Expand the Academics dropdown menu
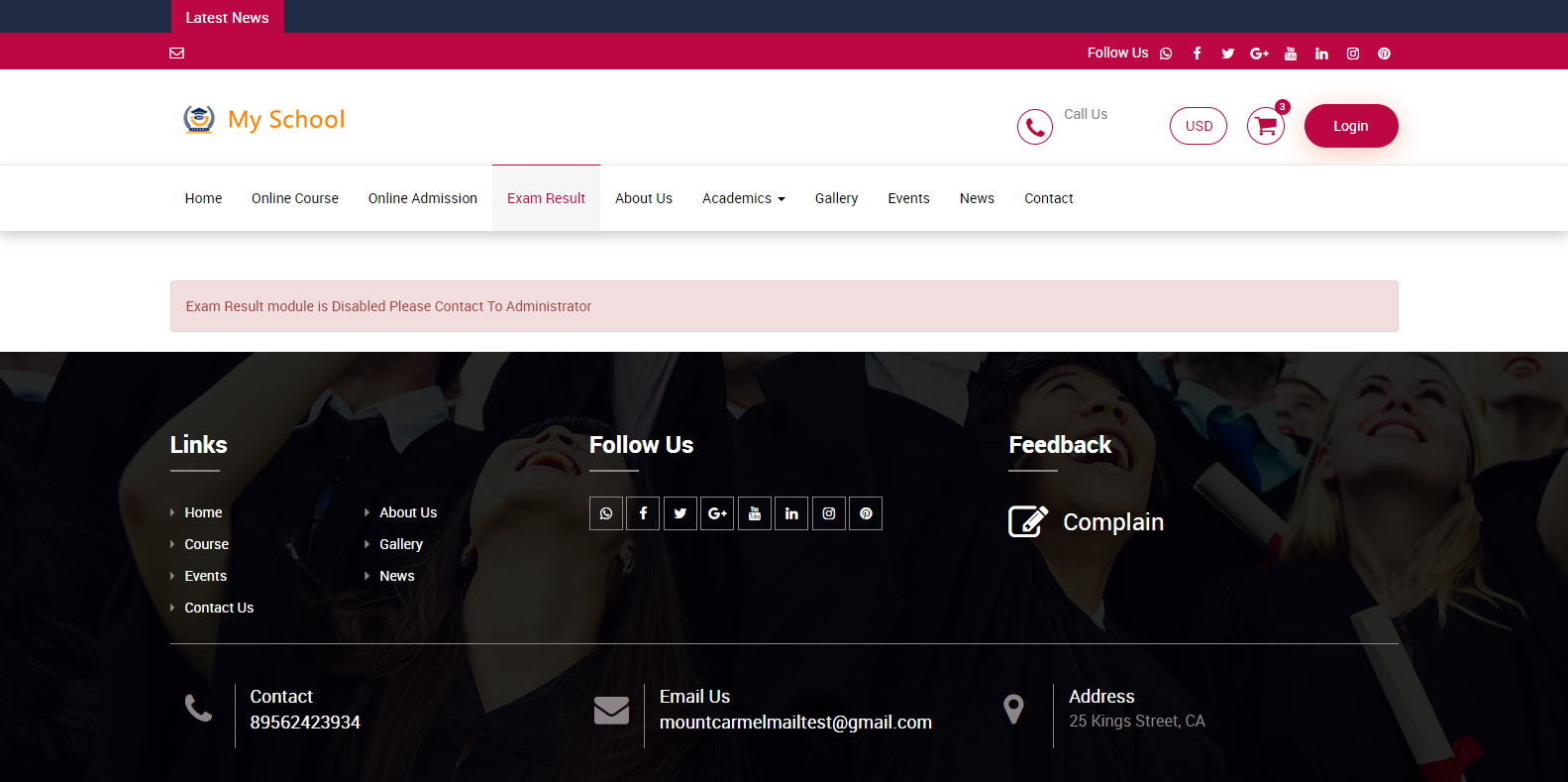The width and height of the screenshot is (1568, 782). click(x=743, y=198)
